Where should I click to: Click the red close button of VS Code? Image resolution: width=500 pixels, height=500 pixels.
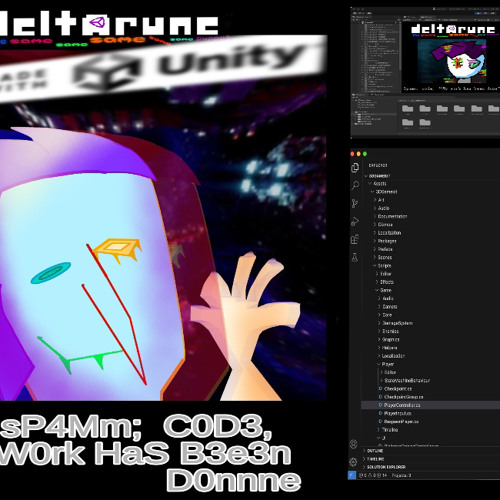pyautogui.click(x=352, y=154)
